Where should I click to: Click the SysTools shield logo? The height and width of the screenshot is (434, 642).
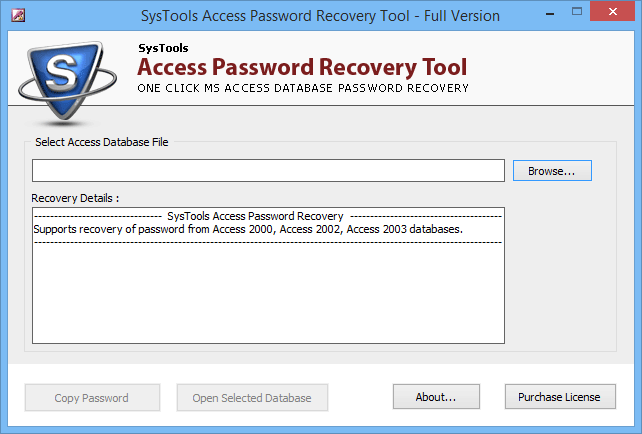point(67,80)
